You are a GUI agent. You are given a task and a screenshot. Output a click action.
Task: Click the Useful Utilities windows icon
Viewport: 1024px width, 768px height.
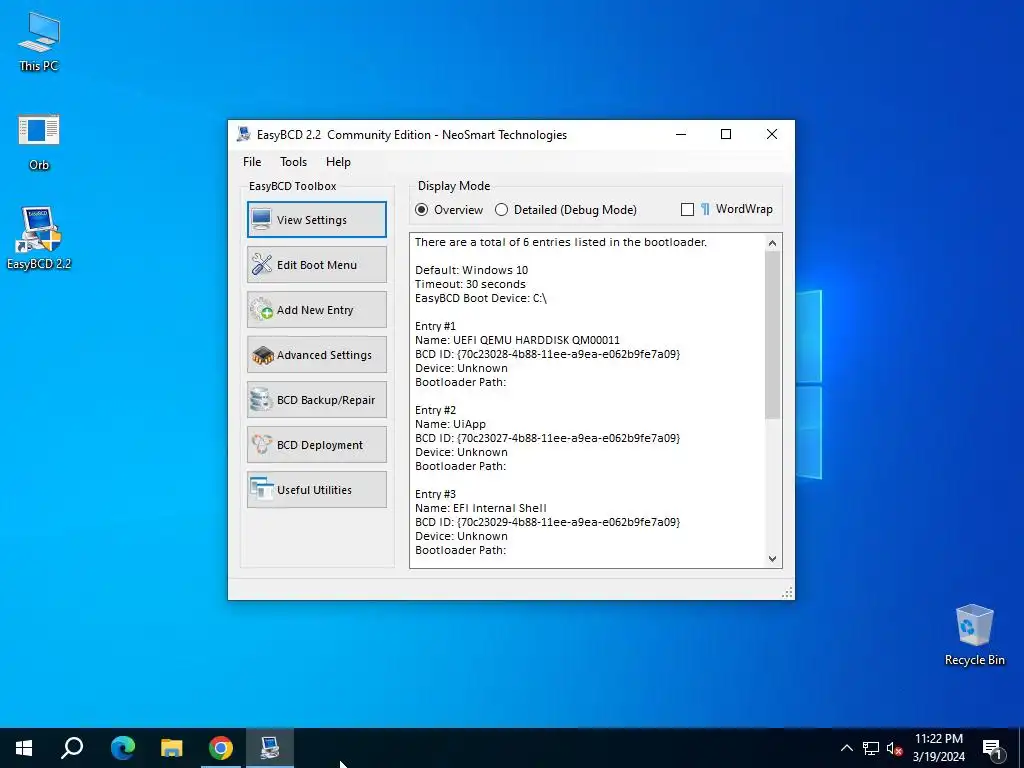(x=262, y=489)
